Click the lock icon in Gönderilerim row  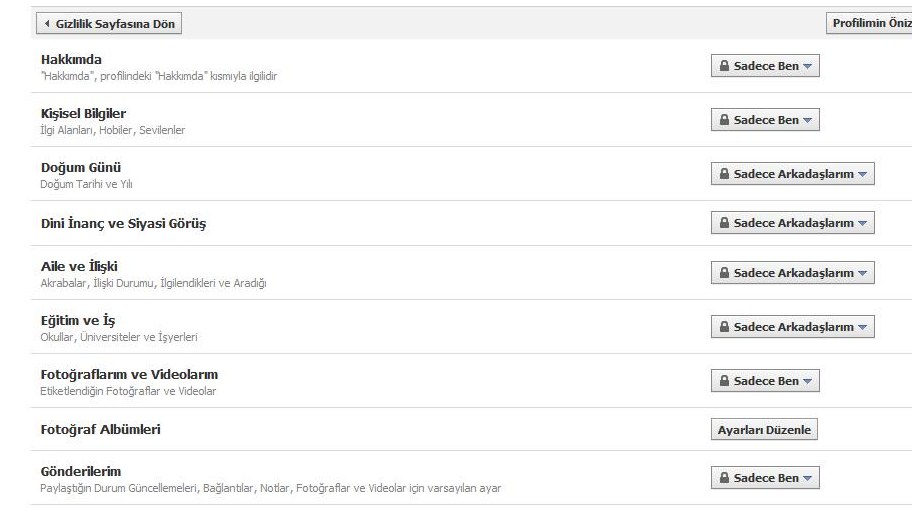724,478
